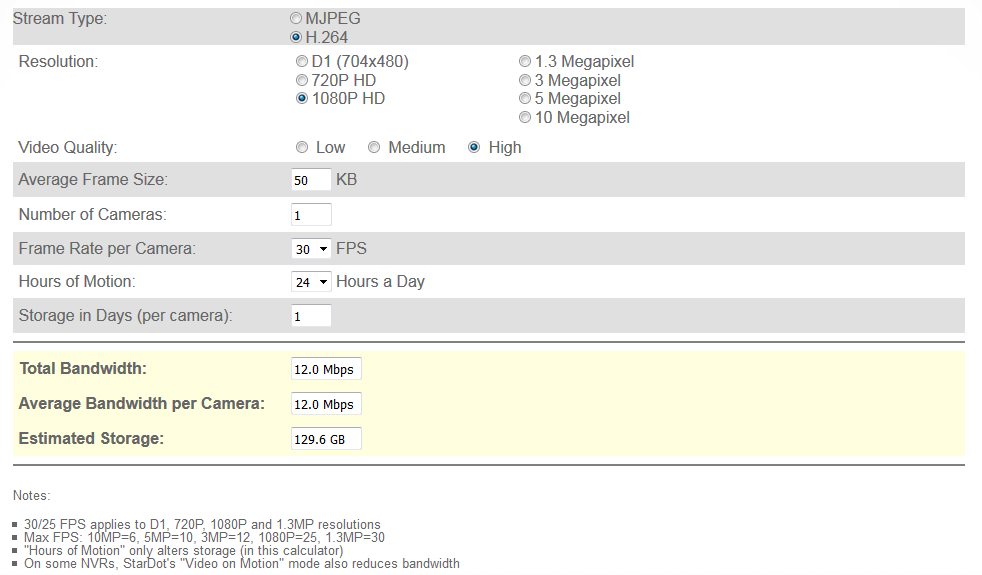982x575 pixels.
Task: Open the Frame Rate per Camera dropdown
Action: 311,249
